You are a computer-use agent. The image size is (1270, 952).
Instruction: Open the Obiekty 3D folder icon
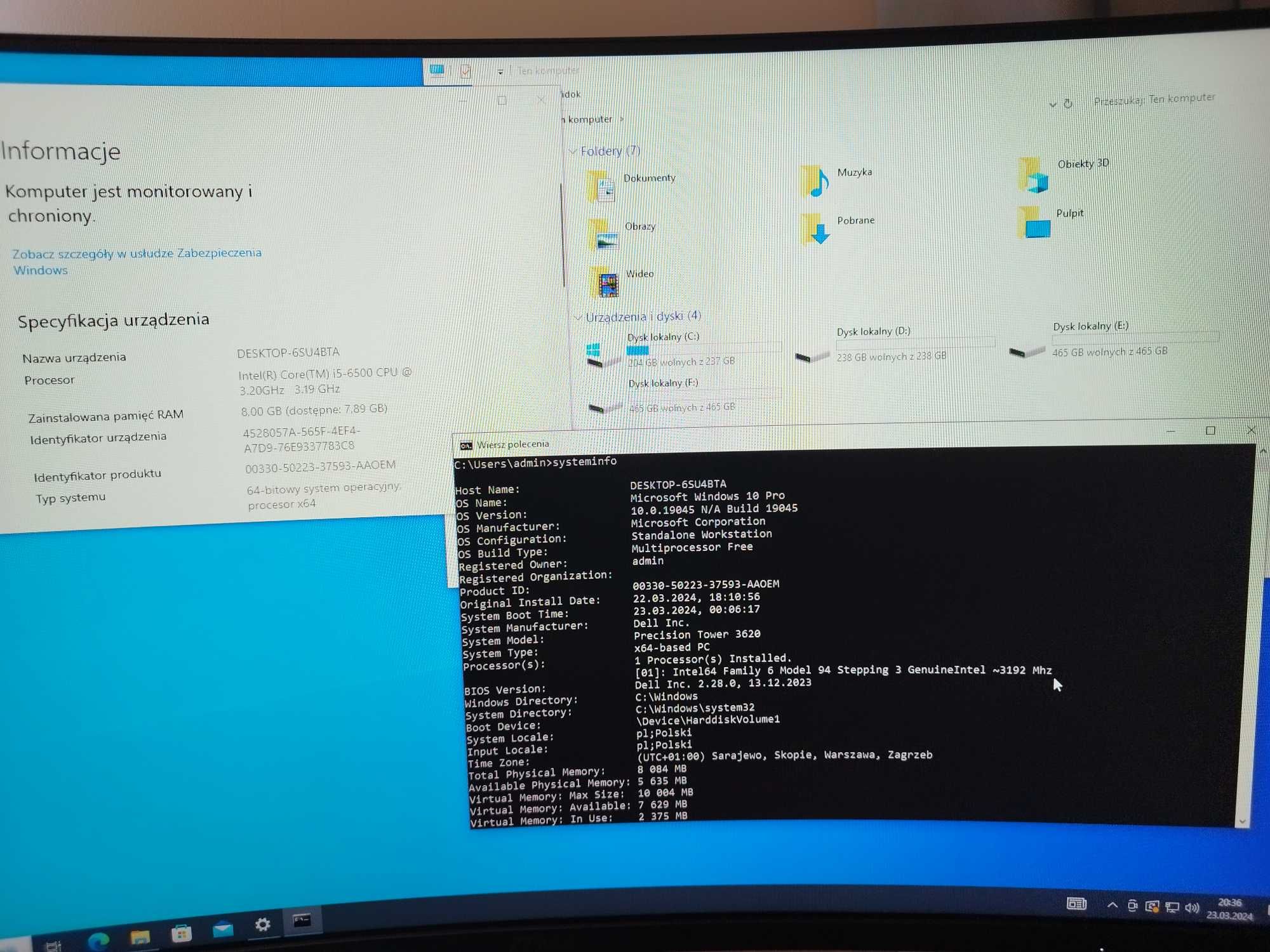[1033, 175]
